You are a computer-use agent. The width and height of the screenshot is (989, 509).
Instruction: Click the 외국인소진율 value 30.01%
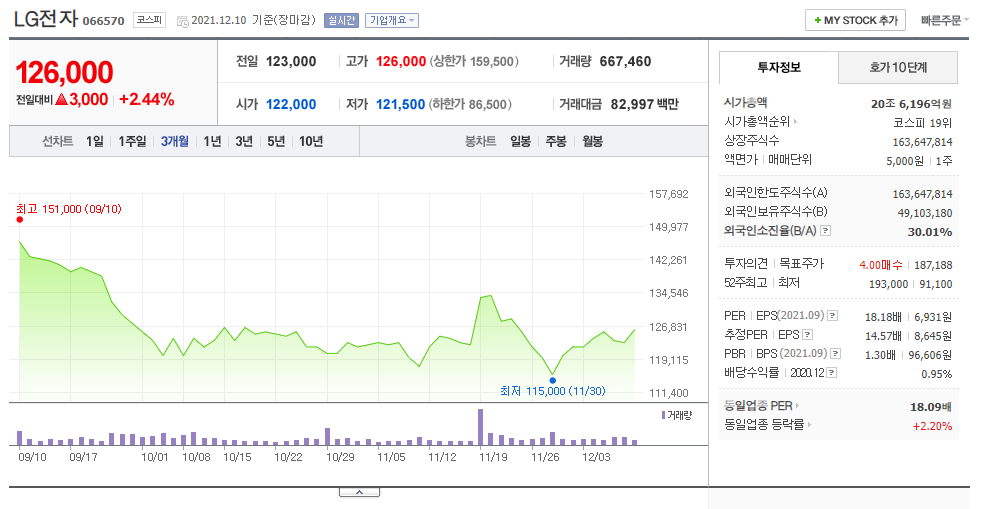[x=930, y=232]
